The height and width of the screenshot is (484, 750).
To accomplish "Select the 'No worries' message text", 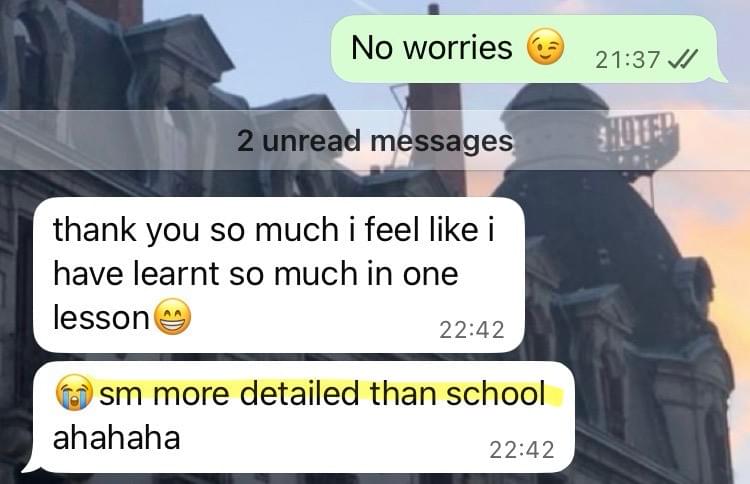I will point(431,48).
